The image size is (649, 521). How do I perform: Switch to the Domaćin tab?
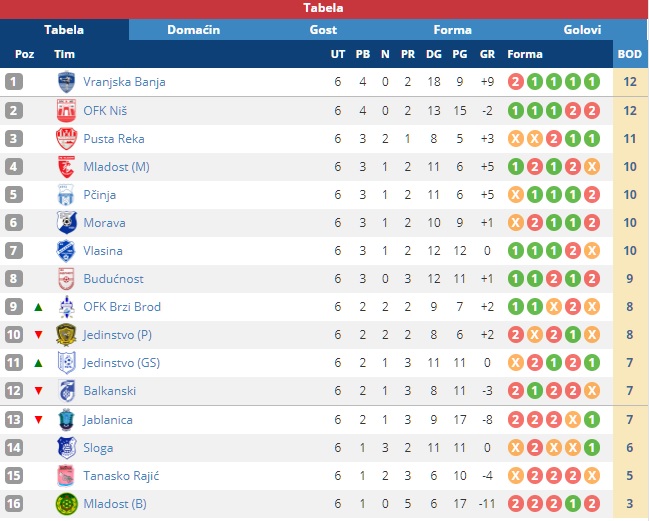click(193, 30)
